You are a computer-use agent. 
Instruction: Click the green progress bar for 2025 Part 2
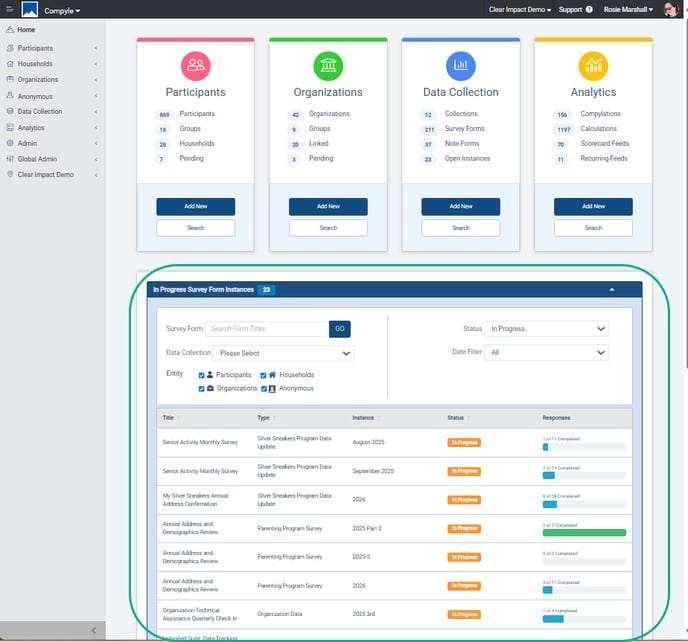(584, 533)
